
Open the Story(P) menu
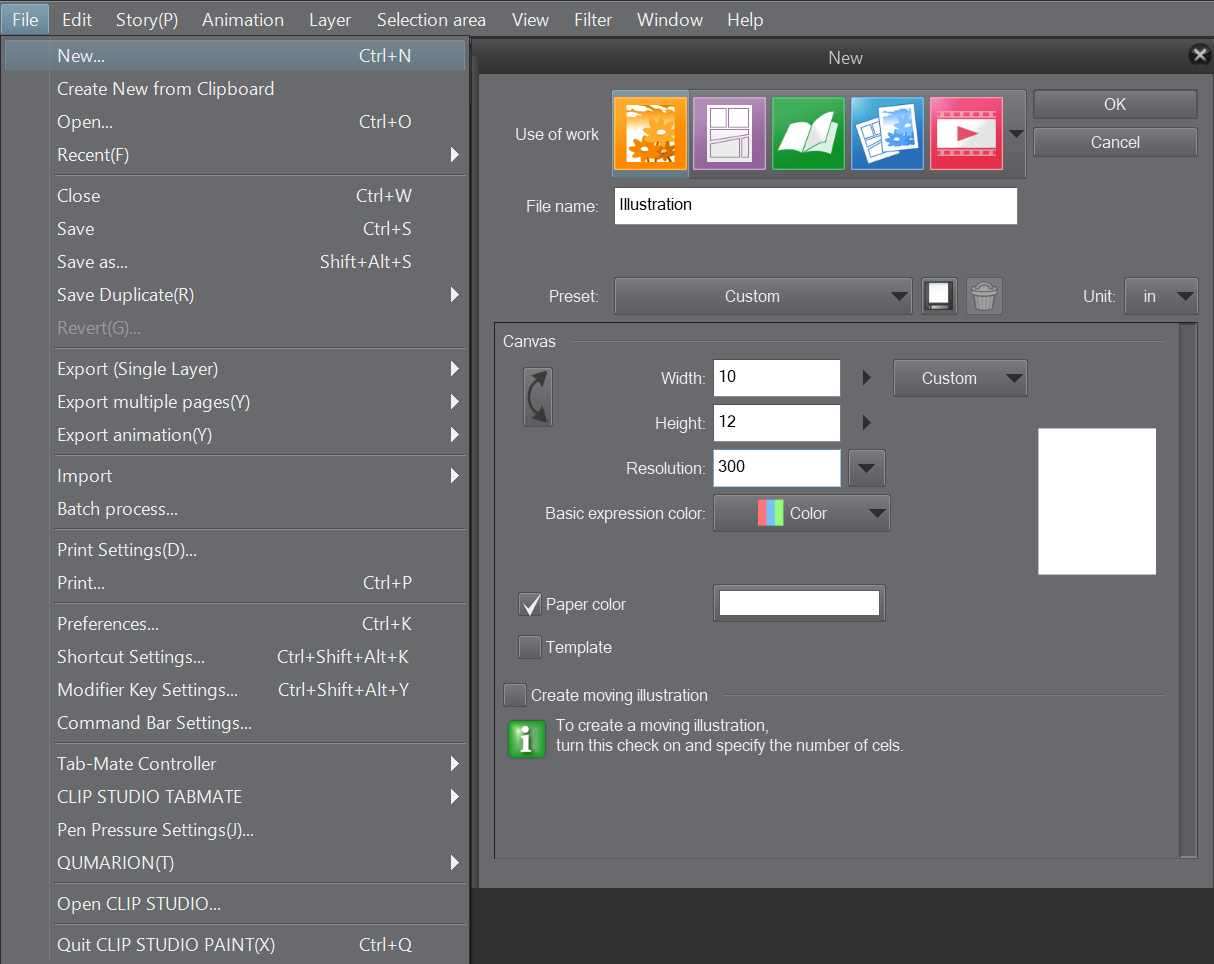pyautogui.click(x=147, y=19)
